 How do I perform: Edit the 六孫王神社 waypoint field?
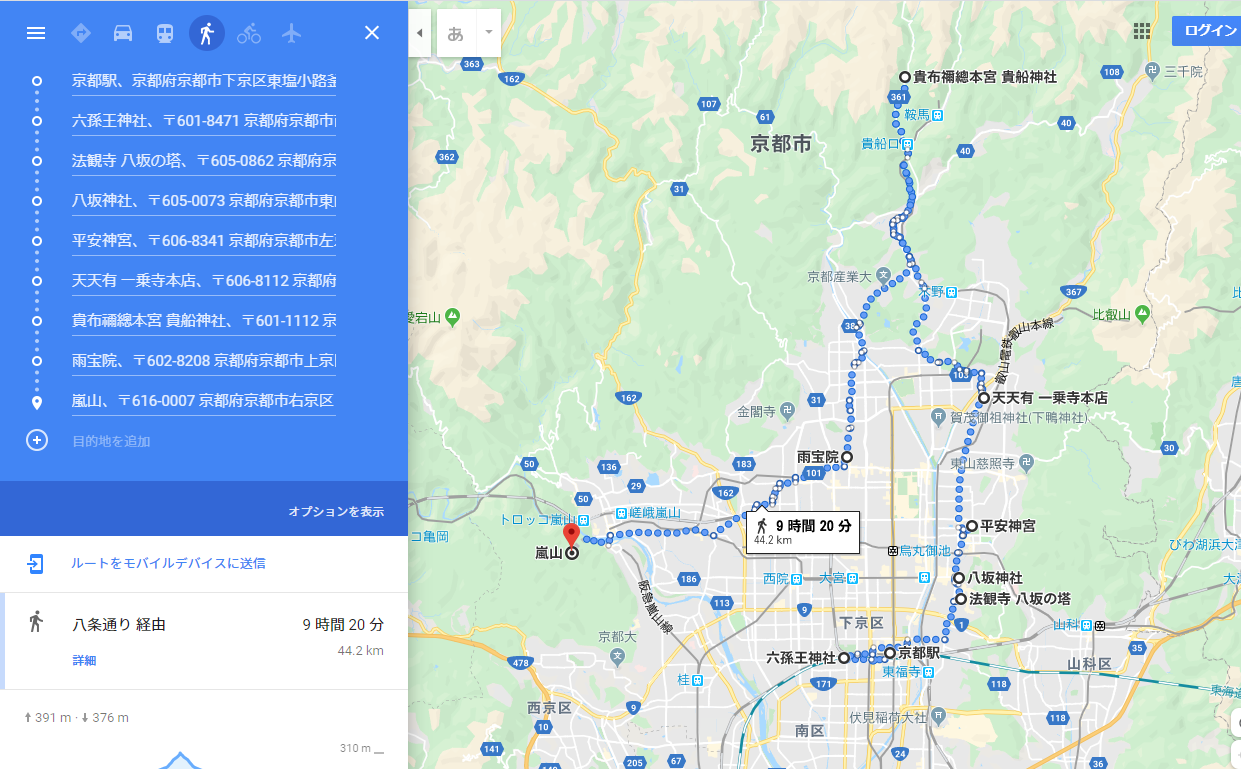pyautogui.click(x=204, y=120)
